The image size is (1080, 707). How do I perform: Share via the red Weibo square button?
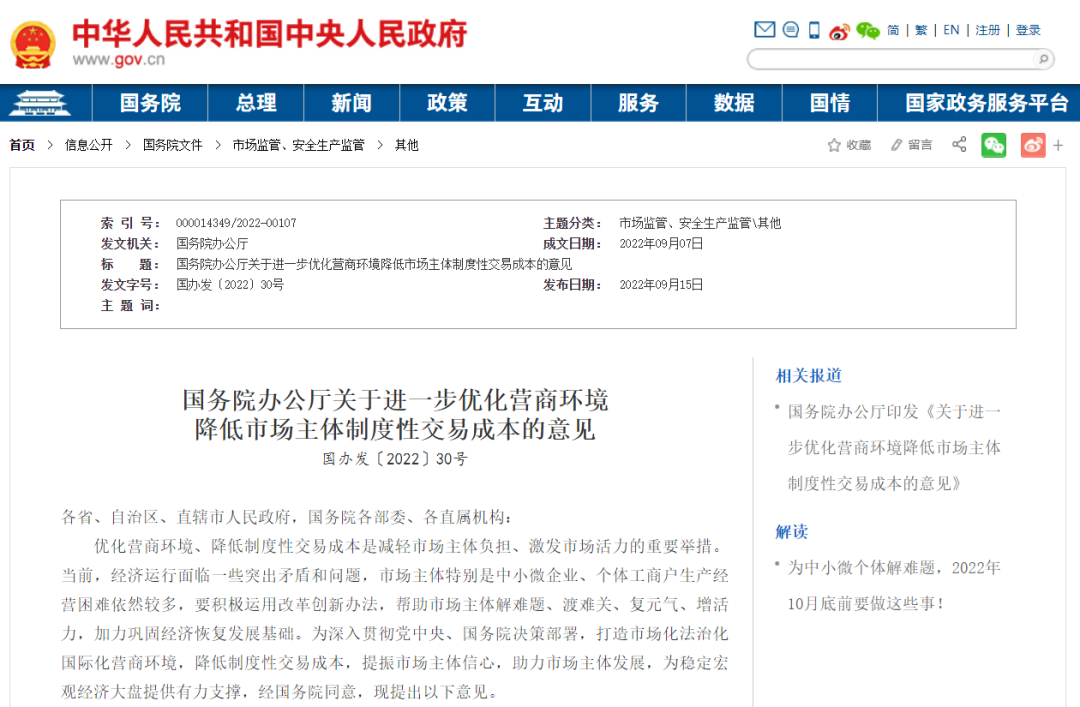[x=1032, y=145]
